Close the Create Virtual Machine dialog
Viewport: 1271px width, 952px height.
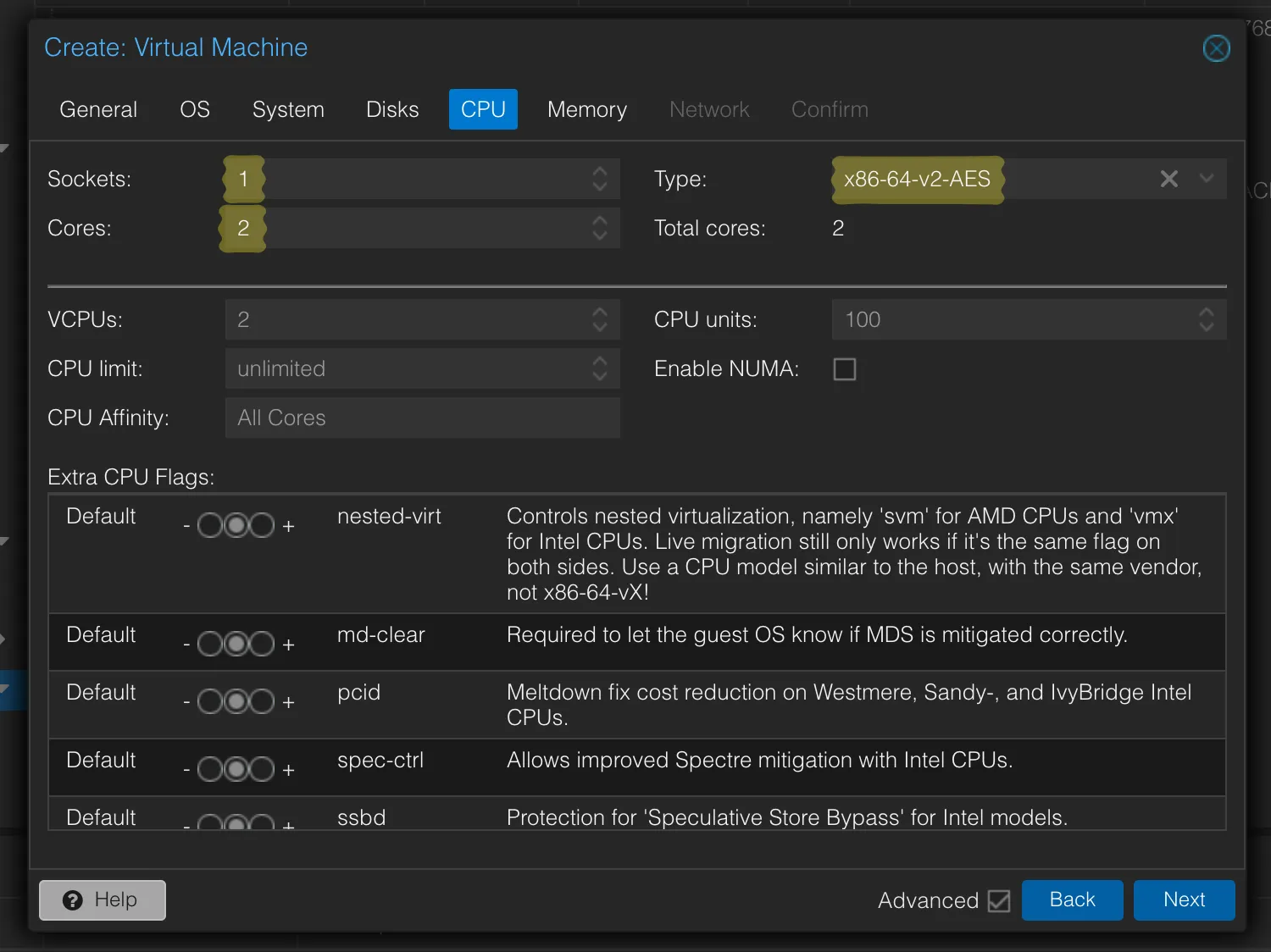coord(1217,48)
